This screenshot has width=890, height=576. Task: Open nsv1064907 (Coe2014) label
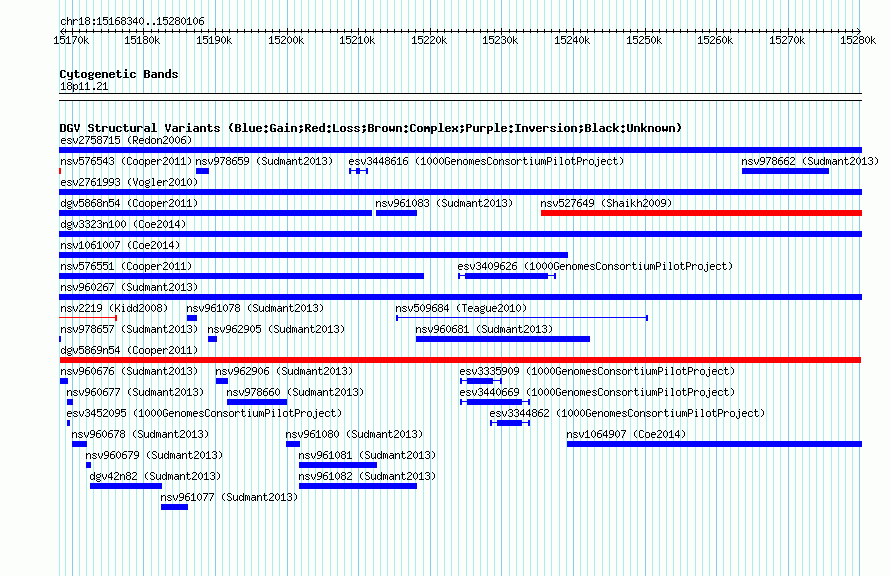tap(626, 434)
